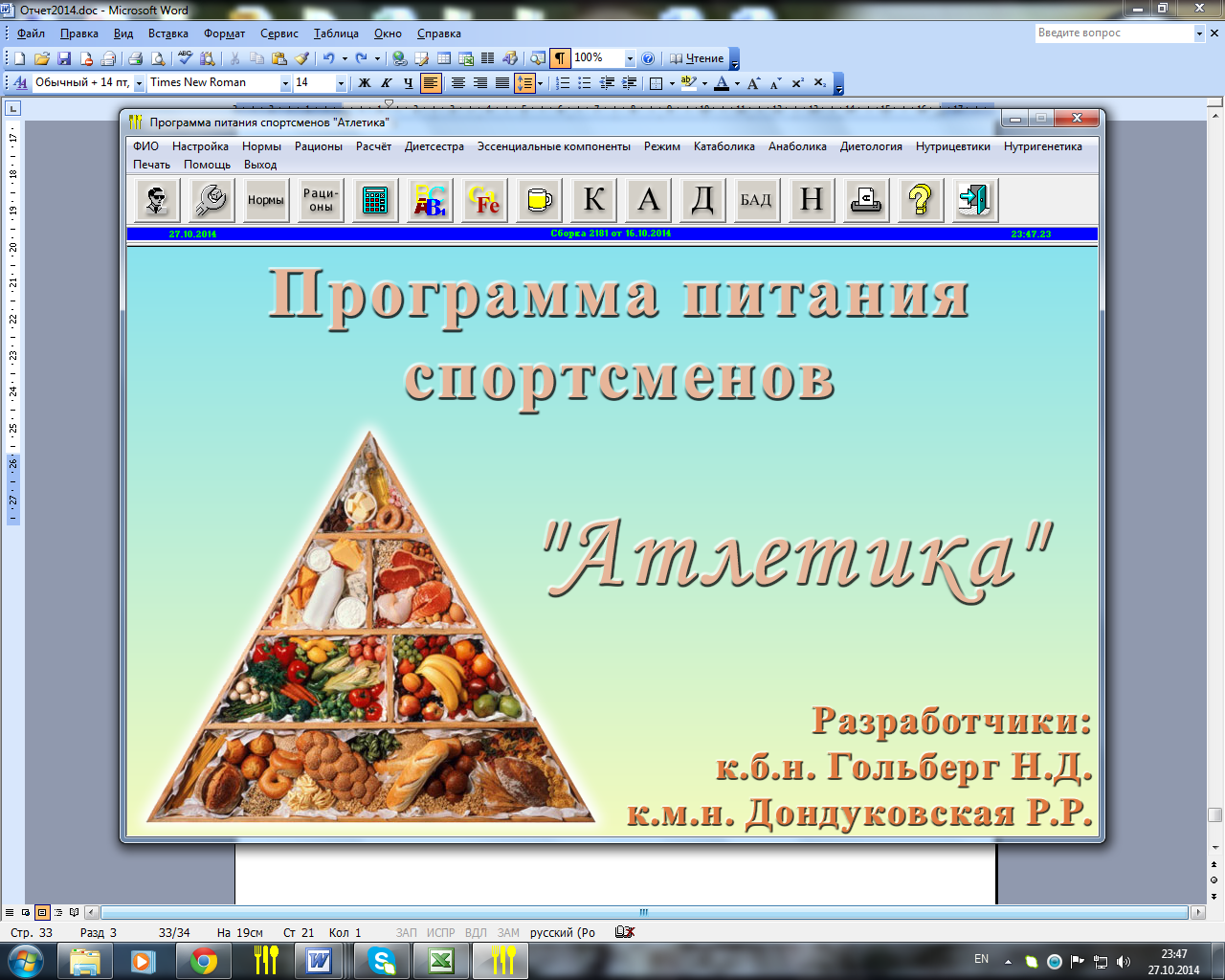Screen dimensions: 1225x980
Task: Toggle italic К formatting
Action: [387, 83]
